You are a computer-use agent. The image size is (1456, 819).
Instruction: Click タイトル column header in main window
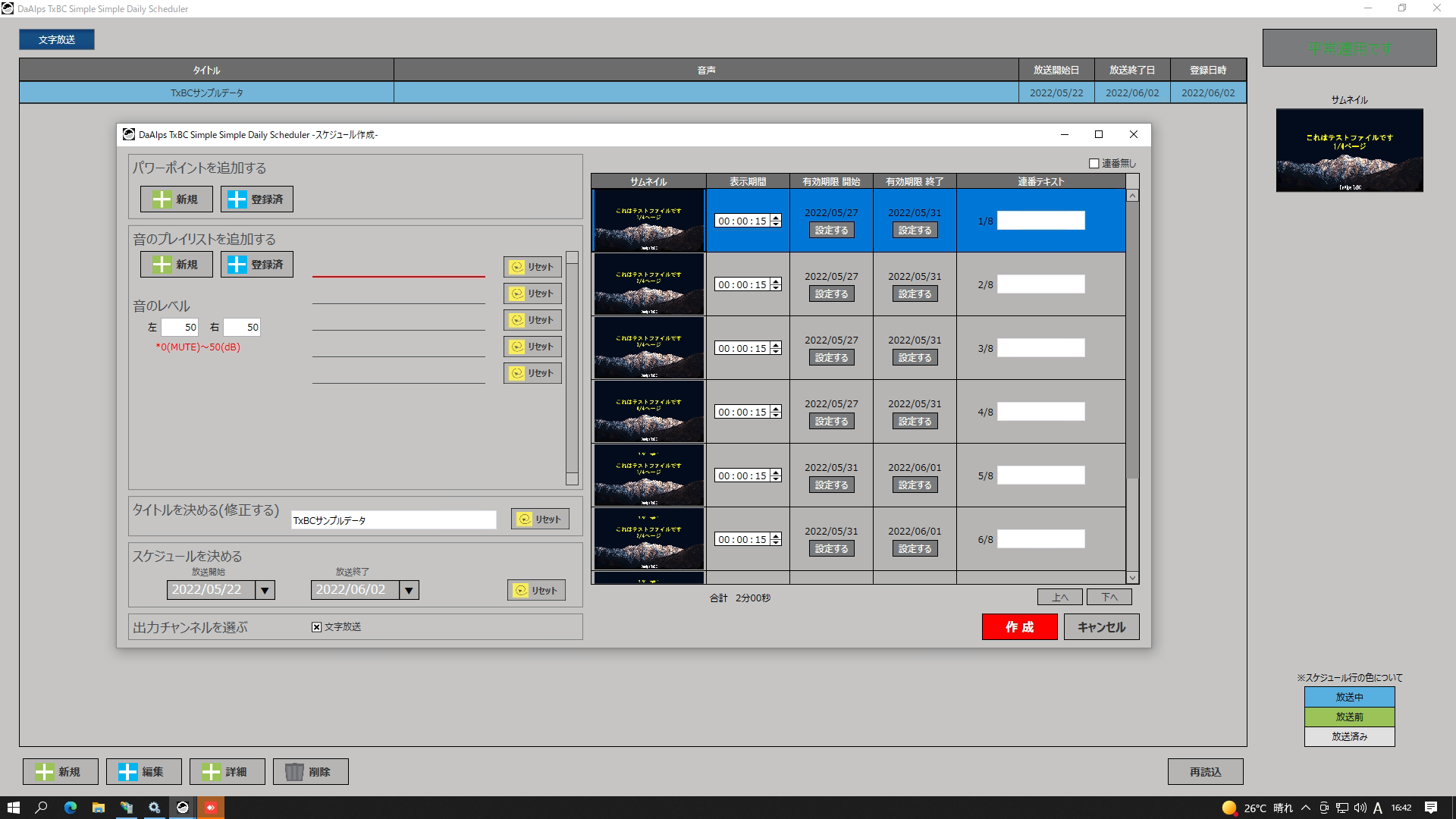point(206,70)
